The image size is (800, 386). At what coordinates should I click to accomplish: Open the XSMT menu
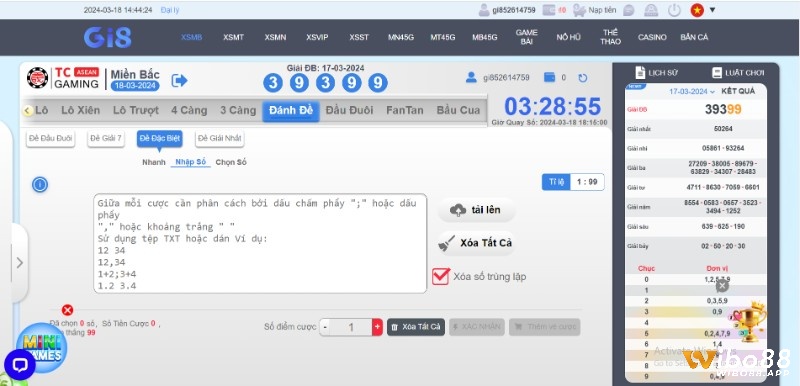click(x=233, y=37)
